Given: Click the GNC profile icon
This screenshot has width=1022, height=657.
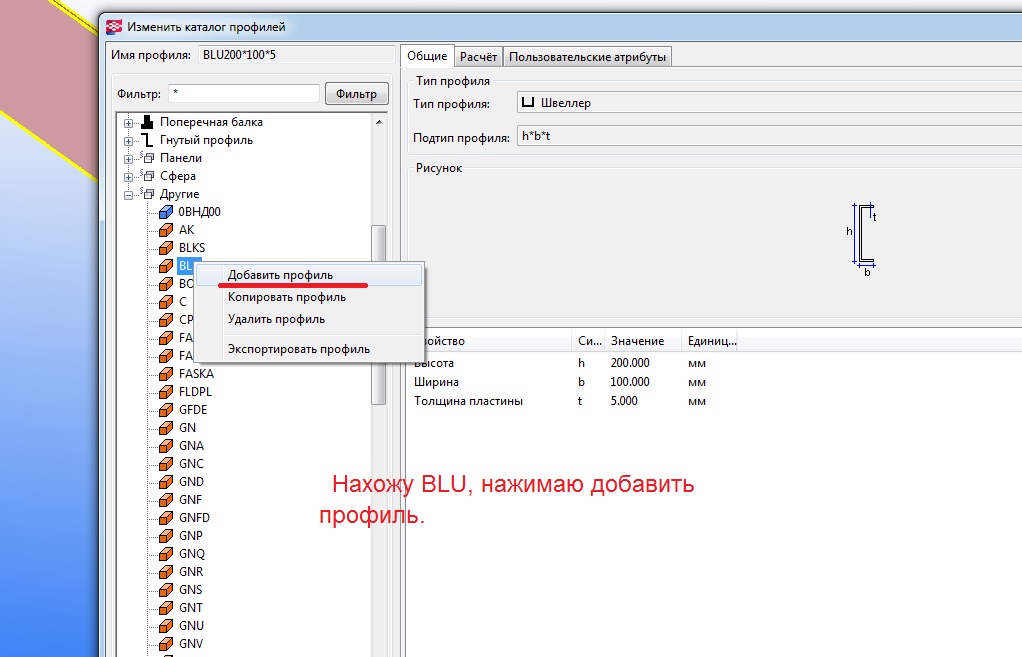Looking at the screenshot, I should coord(166,464).
